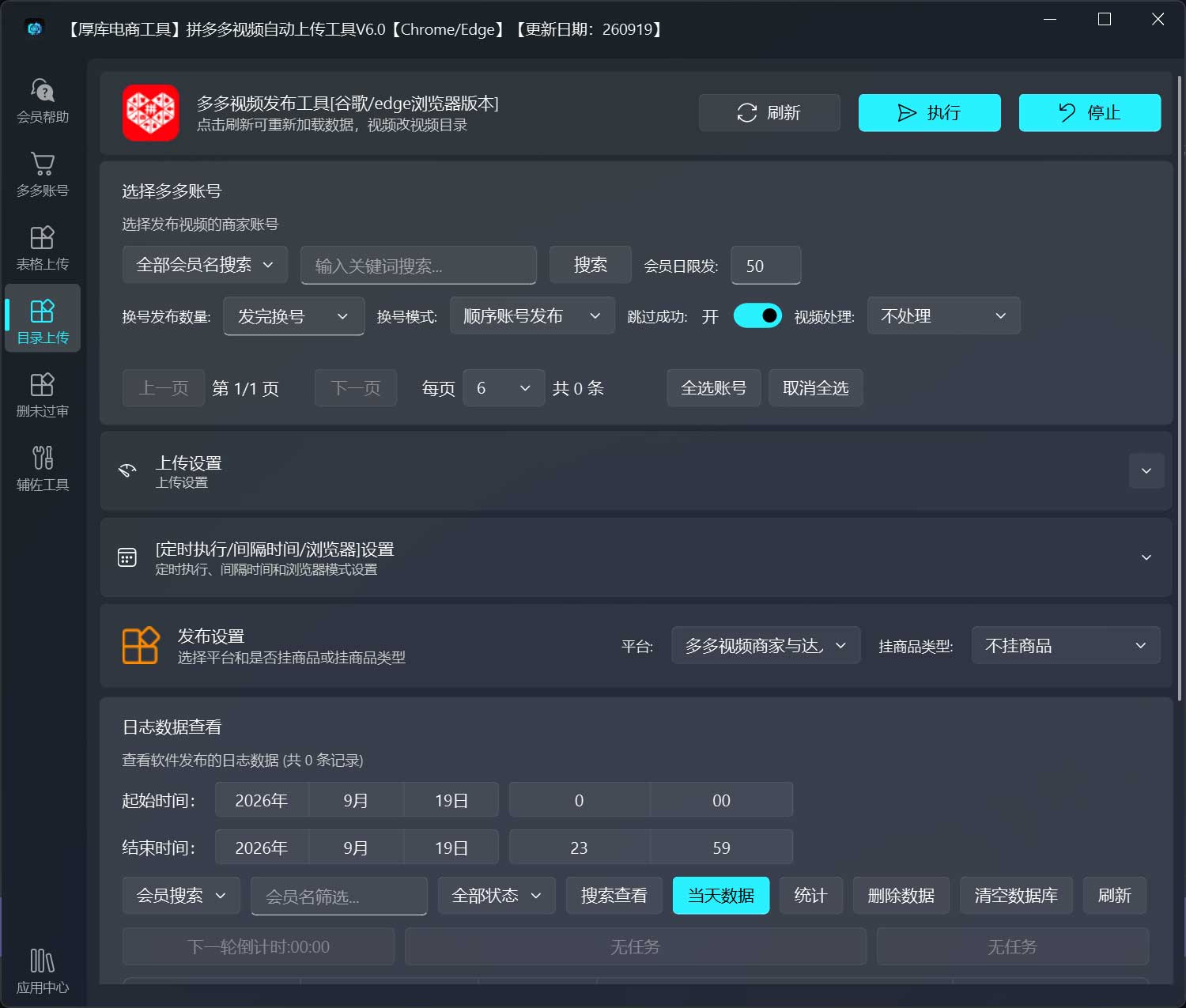Click the 结束时间 hour field 23
The image size is (1186, 1008).
(580, 848)
